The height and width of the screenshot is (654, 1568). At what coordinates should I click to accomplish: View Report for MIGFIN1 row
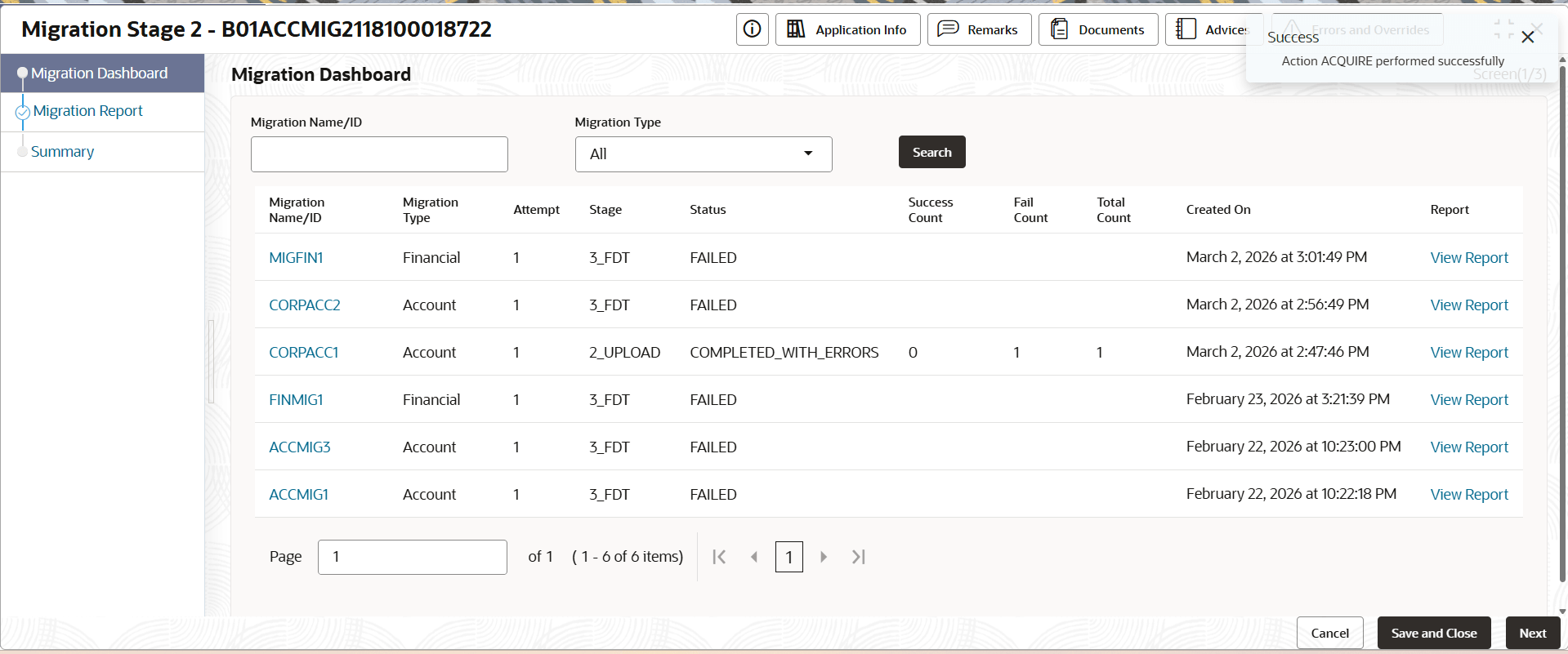[1469, 258]
